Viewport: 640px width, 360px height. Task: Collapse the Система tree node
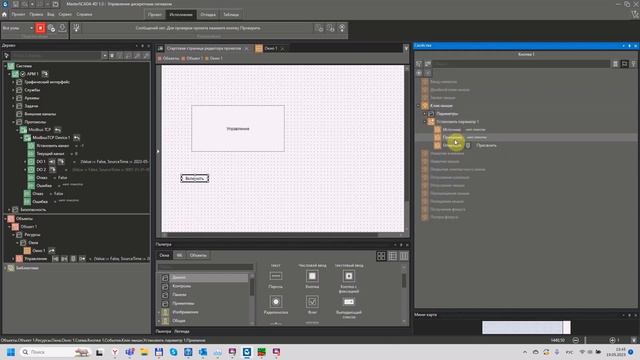tap(5, 66)
